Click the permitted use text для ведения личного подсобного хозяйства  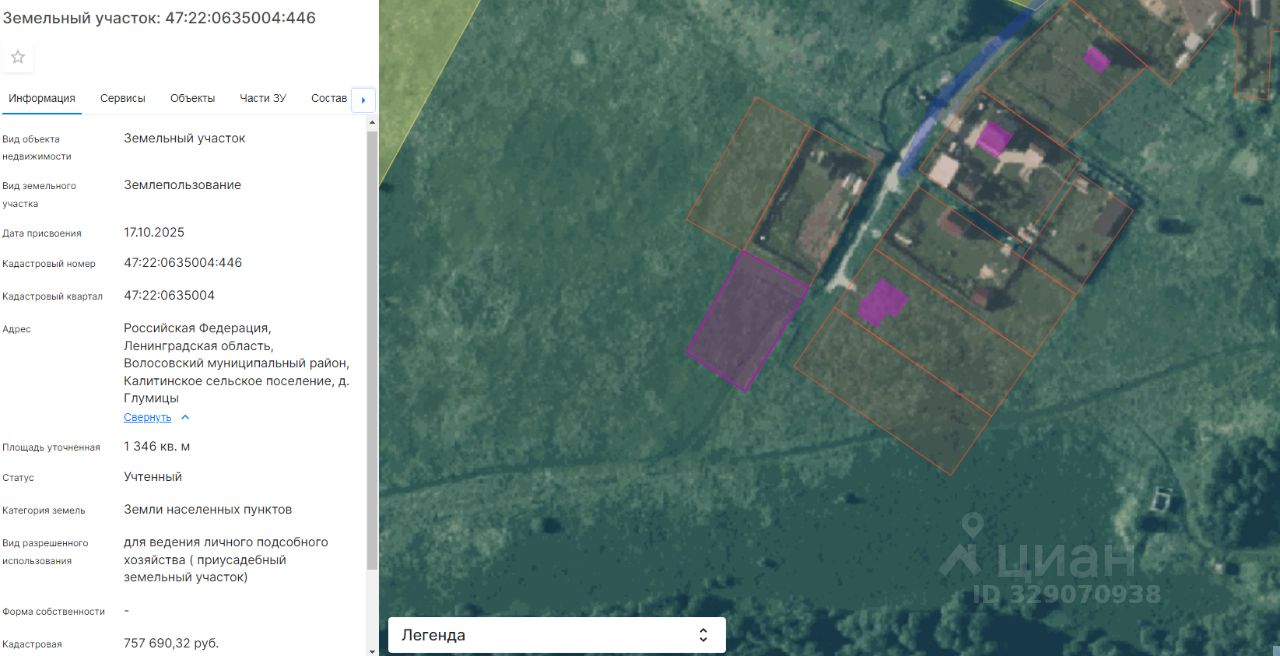[x=226, y=559]
